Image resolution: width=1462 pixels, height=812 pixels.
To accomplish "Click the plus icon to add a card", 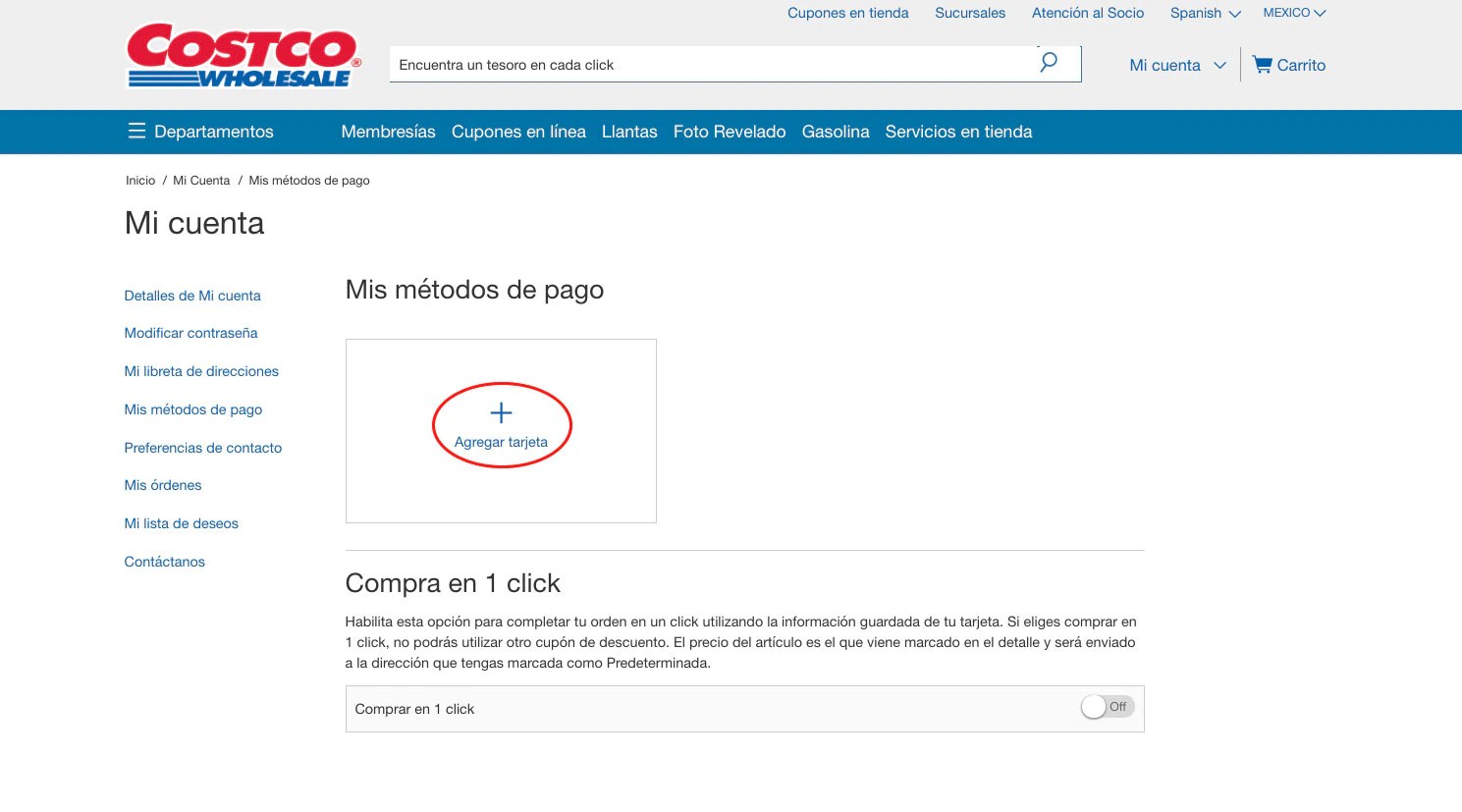I will (501, 412).
